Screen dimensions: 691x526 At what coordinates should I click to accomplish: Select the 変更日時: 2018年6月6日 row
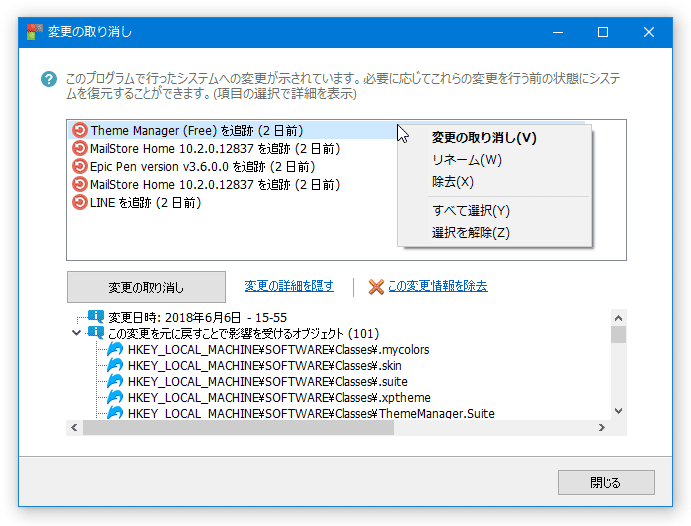pyautogui.click(x=197, y=318)
